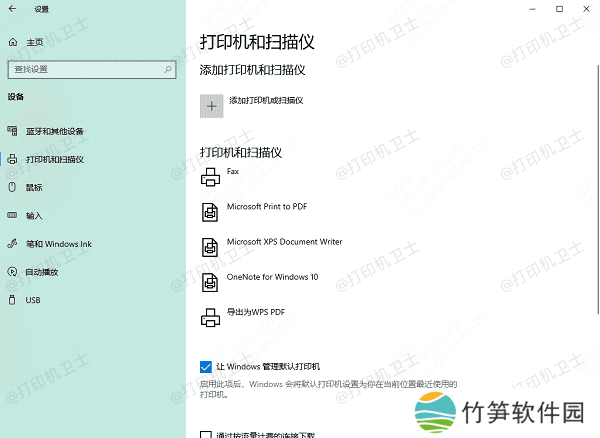Open the 自动播放 settings page

(x=42, y=272)
